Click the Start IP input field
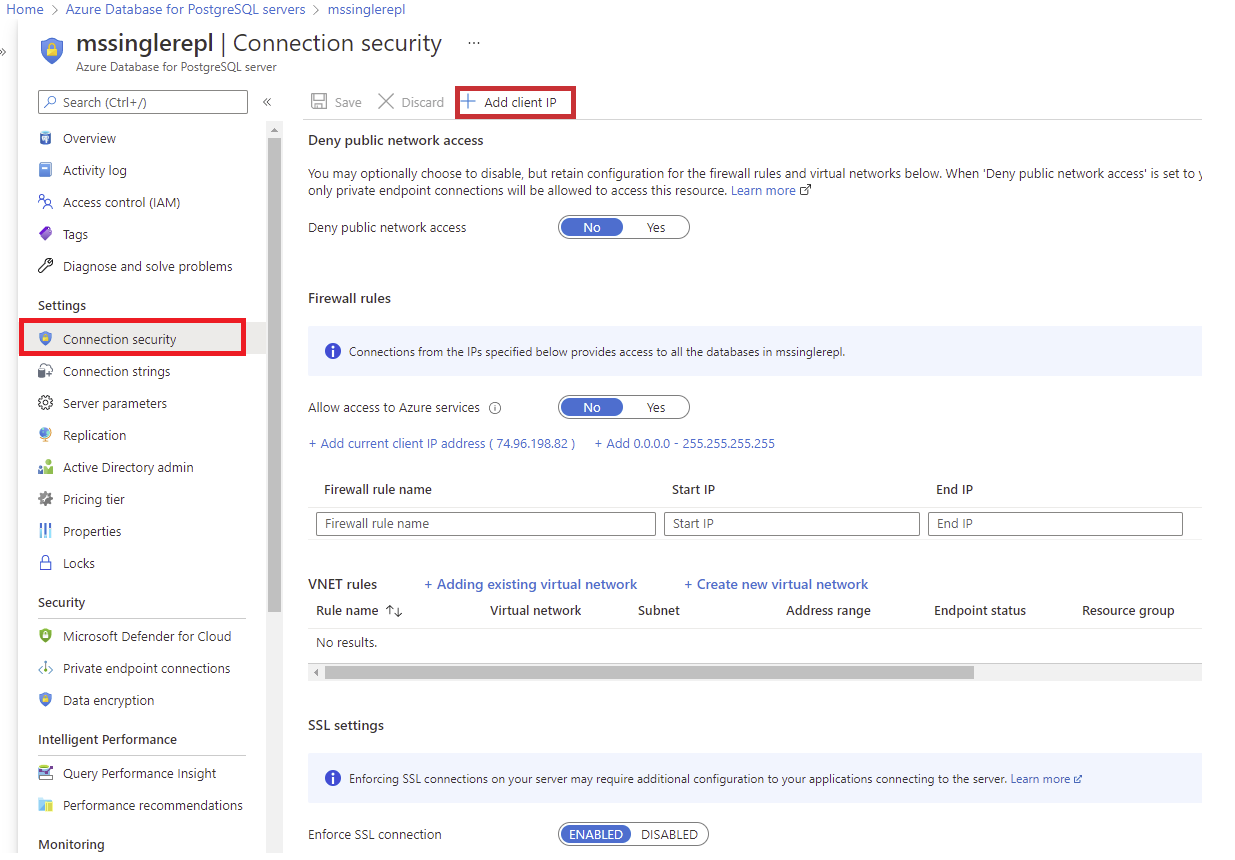 pyautogui.click(x=792, y=524)
